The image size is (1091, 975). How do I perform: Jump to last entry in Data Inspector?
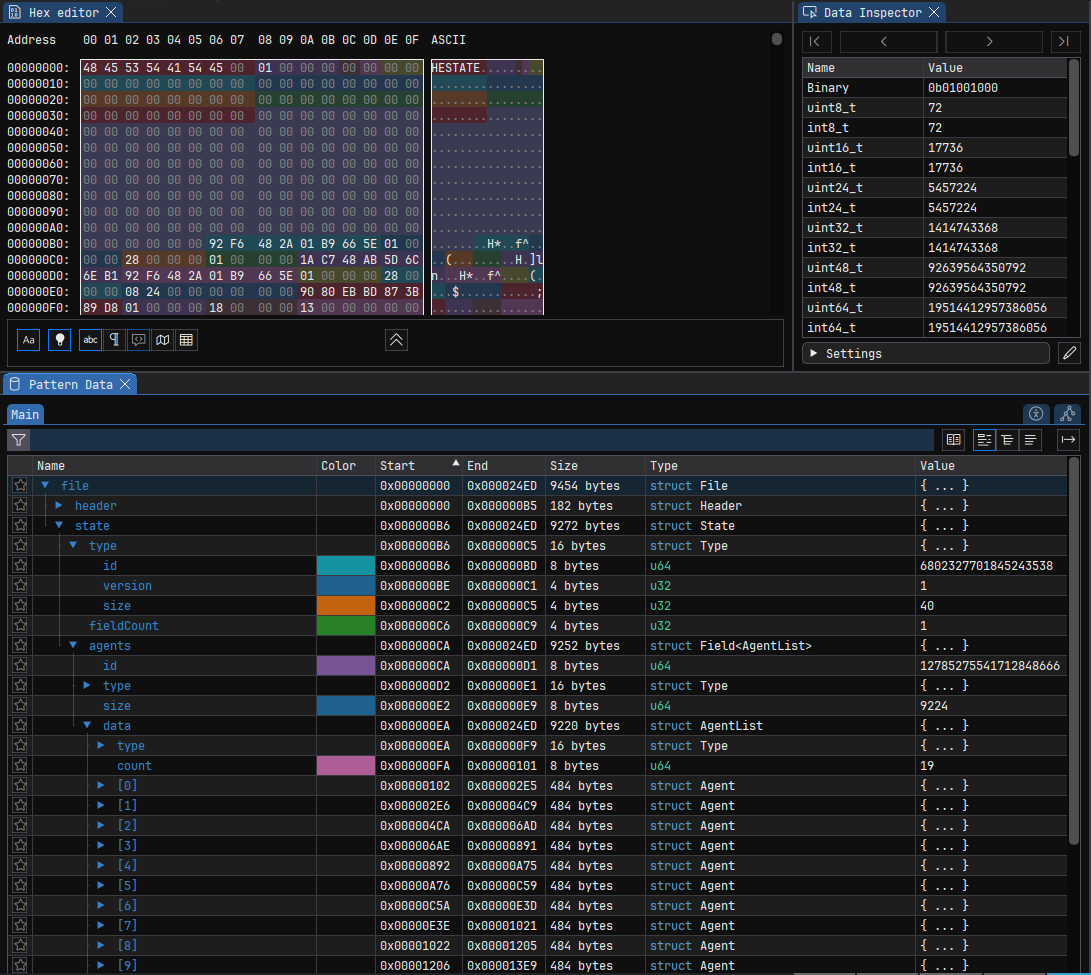[1065, 41]
